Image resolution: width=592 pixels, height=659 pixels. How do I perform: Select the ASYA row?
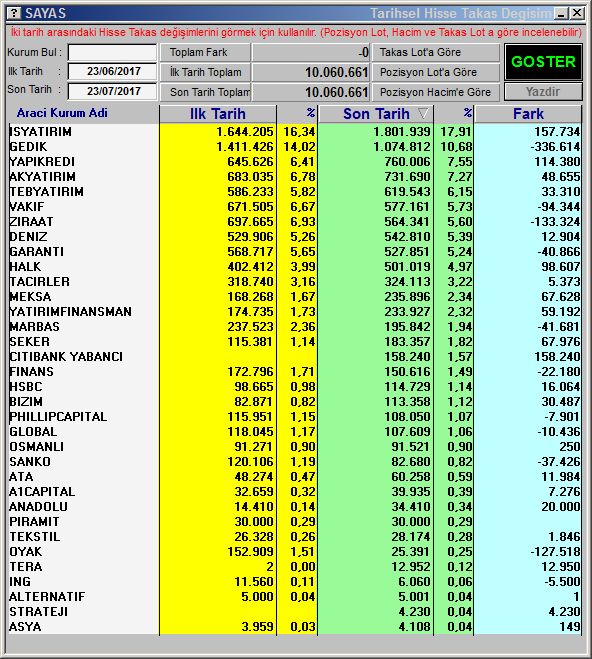point(295,627)
